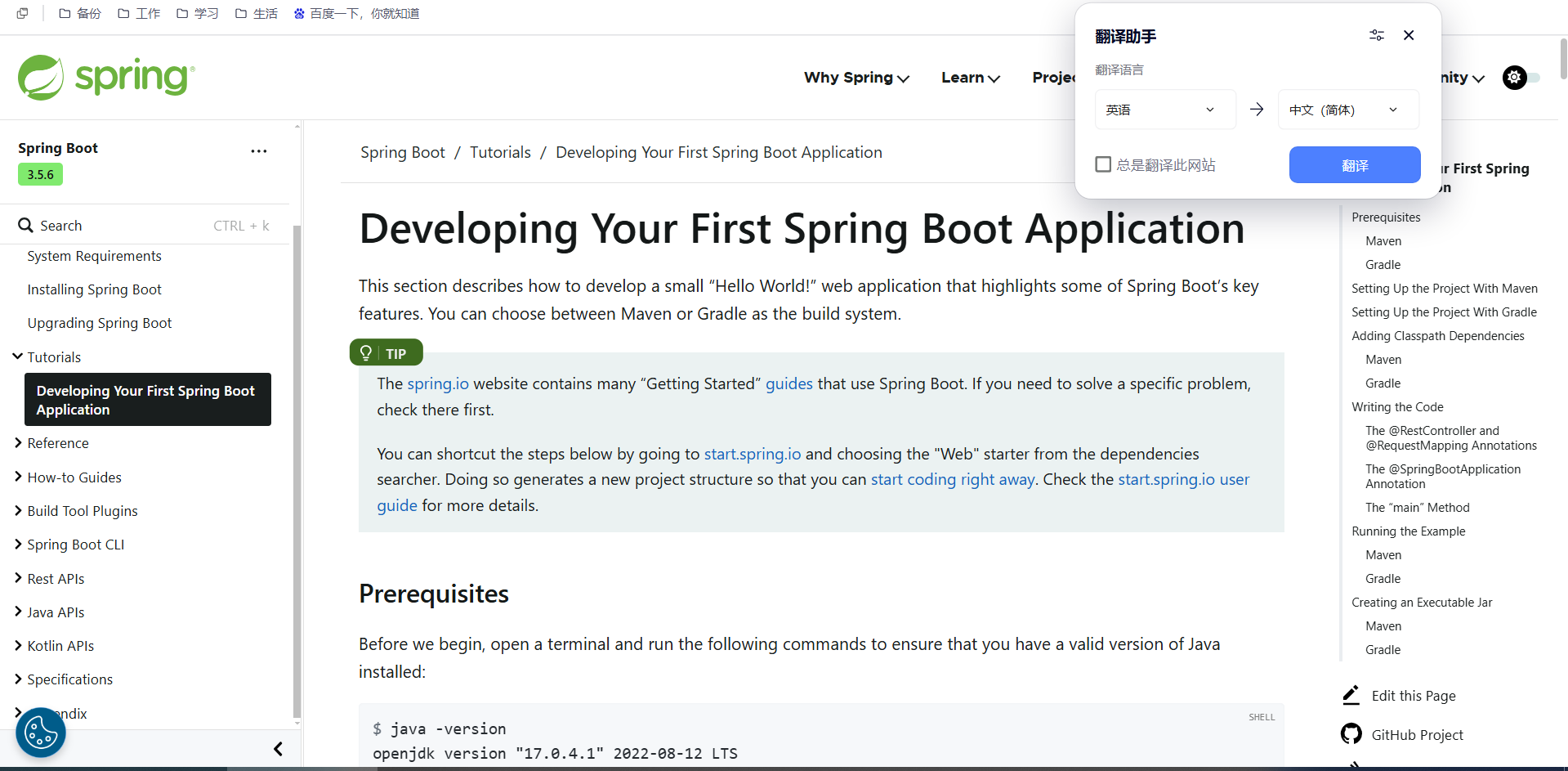Viewport: 1568px width, 771px height.
Task: Jump to Setting Up the Project With Maven
Action: (1445, 288)
